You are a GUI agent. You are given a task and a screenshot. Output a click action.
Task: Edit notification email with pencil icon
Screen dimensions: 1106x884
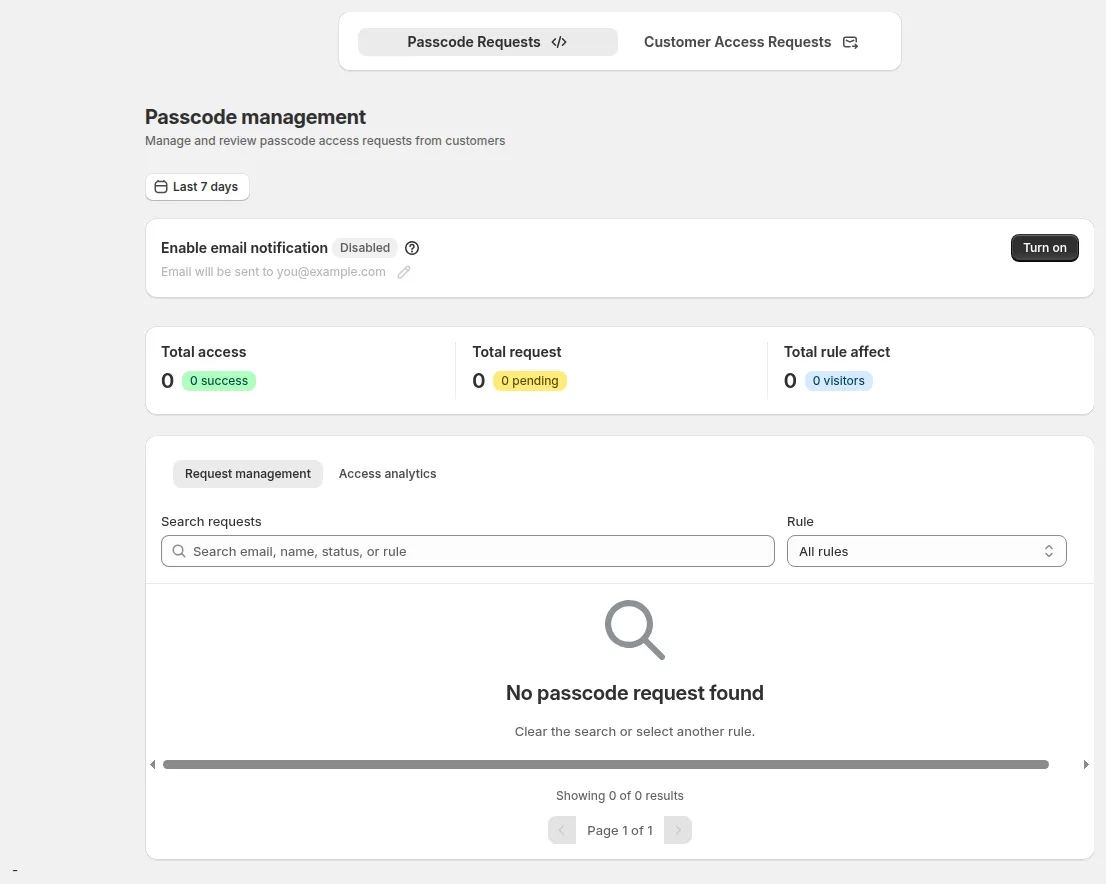(403, 272)
